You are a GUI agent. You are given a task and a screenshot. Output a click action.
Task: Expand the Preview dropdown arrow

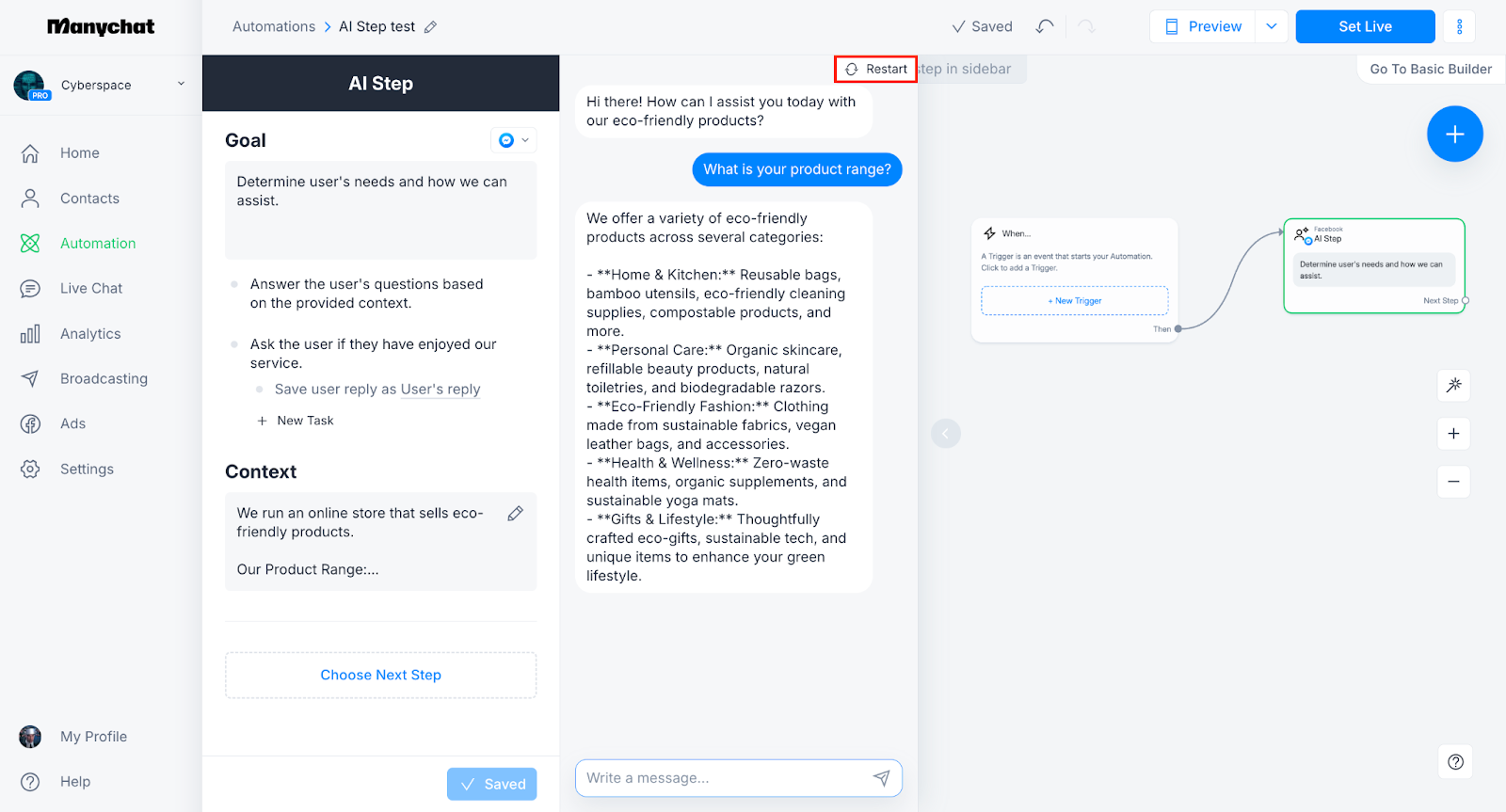pos(1271,26)
